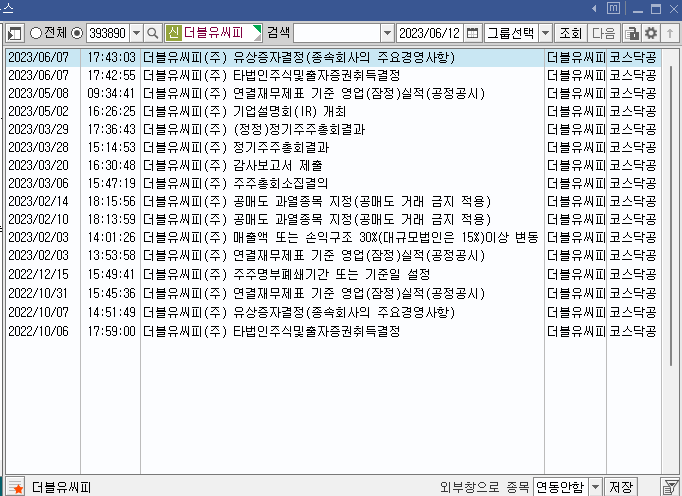Select the 2023/02/14 공매도 과열종목 지정 row
Screen dimensions: 682x496
click(333, 201)
